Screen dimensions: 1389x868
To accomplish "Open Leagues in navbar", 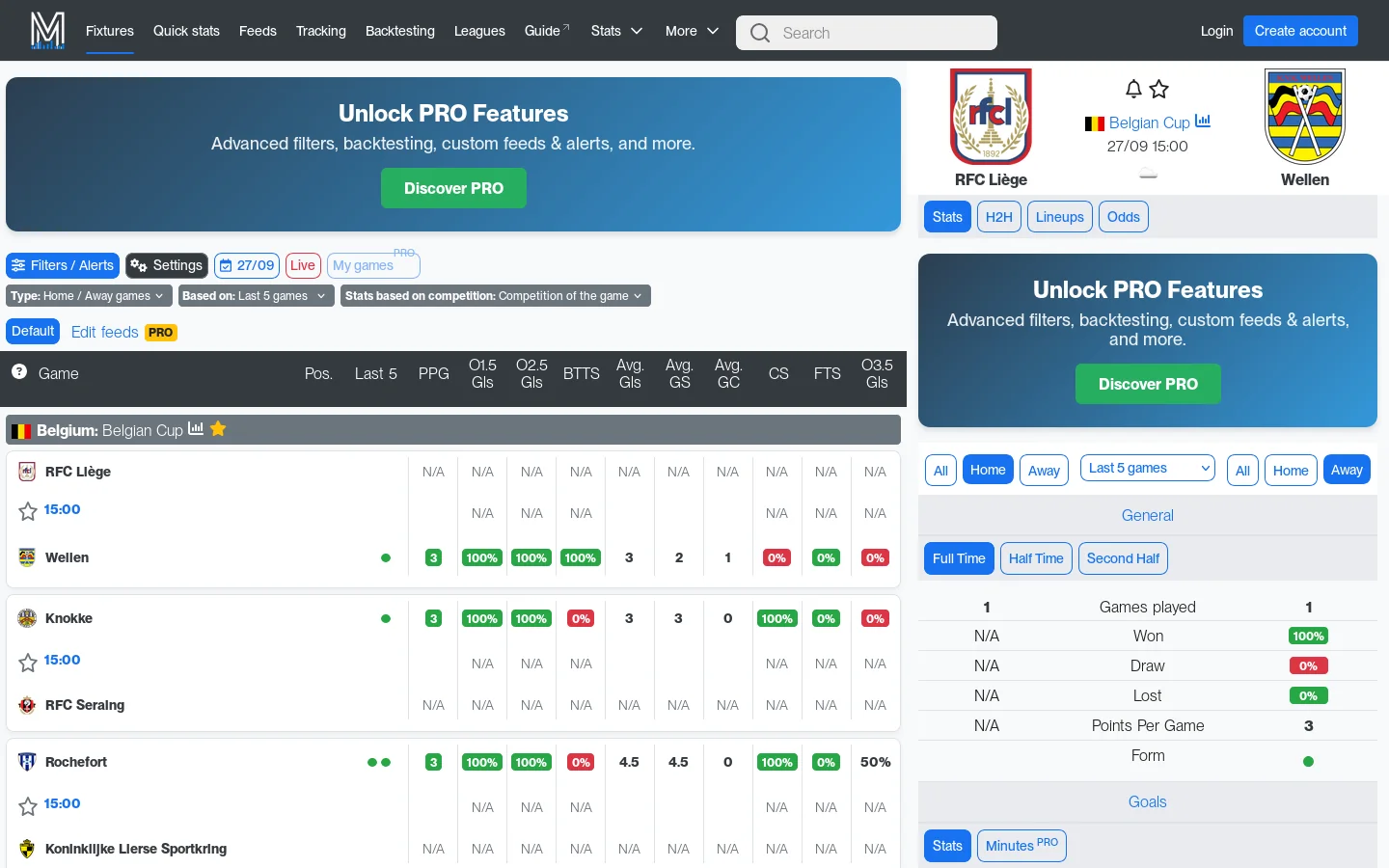I will (479, 31).
